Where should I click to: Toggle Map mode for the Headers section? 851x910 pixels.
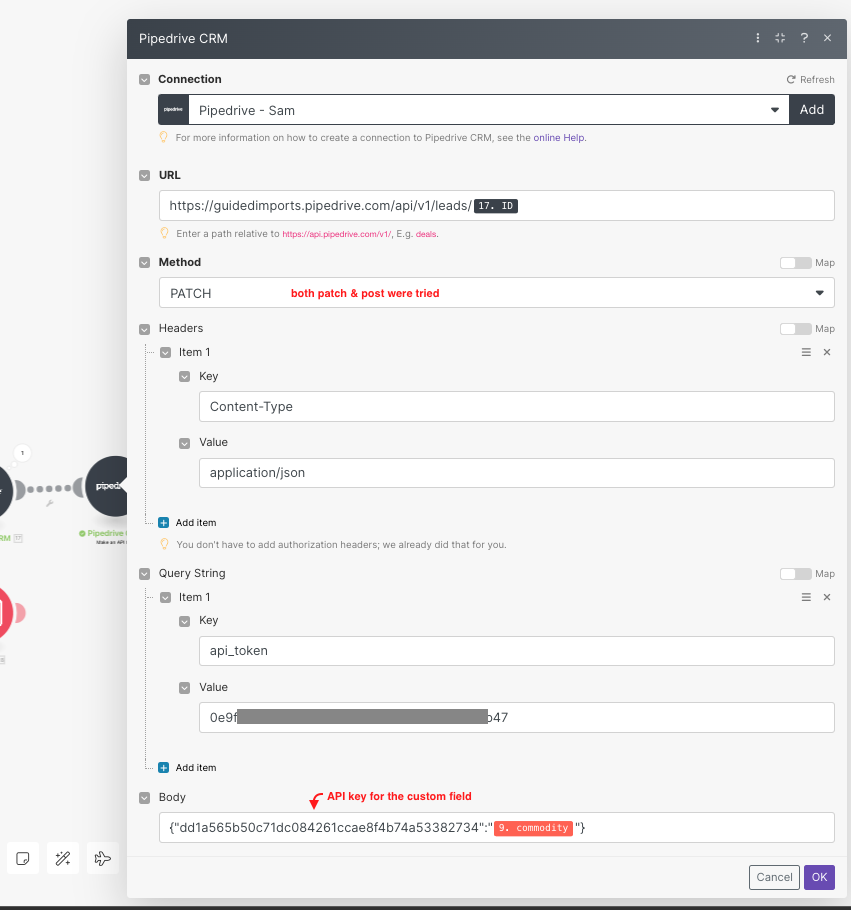point(796,328)
